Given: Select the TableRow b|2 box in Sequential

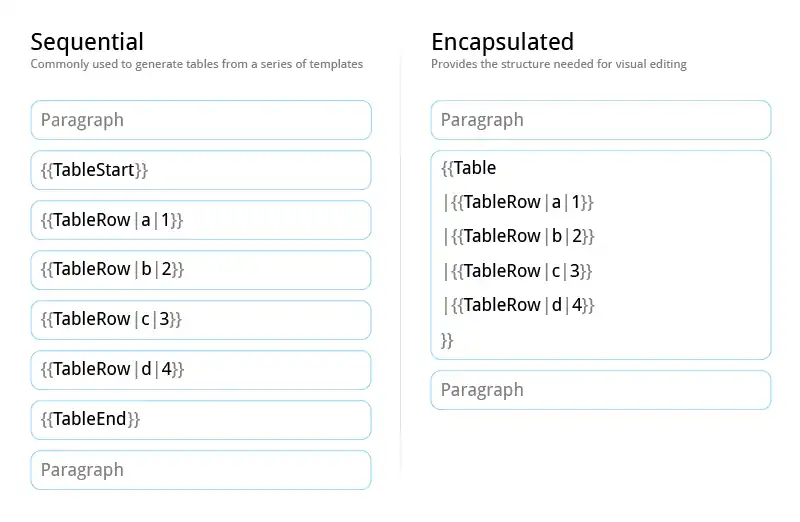Looking at the screenshot, I should (x=201, y=270).
